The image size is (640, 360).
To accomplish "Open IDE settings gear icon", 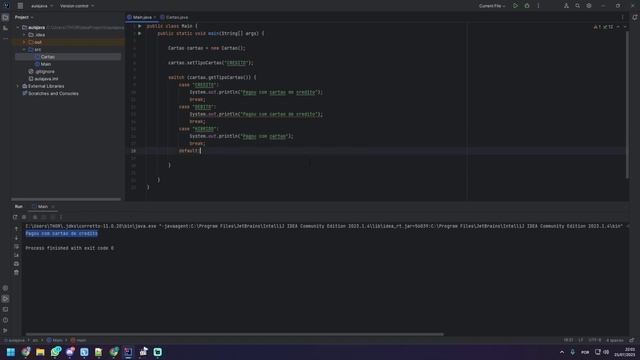I will [x=589, y=6].
